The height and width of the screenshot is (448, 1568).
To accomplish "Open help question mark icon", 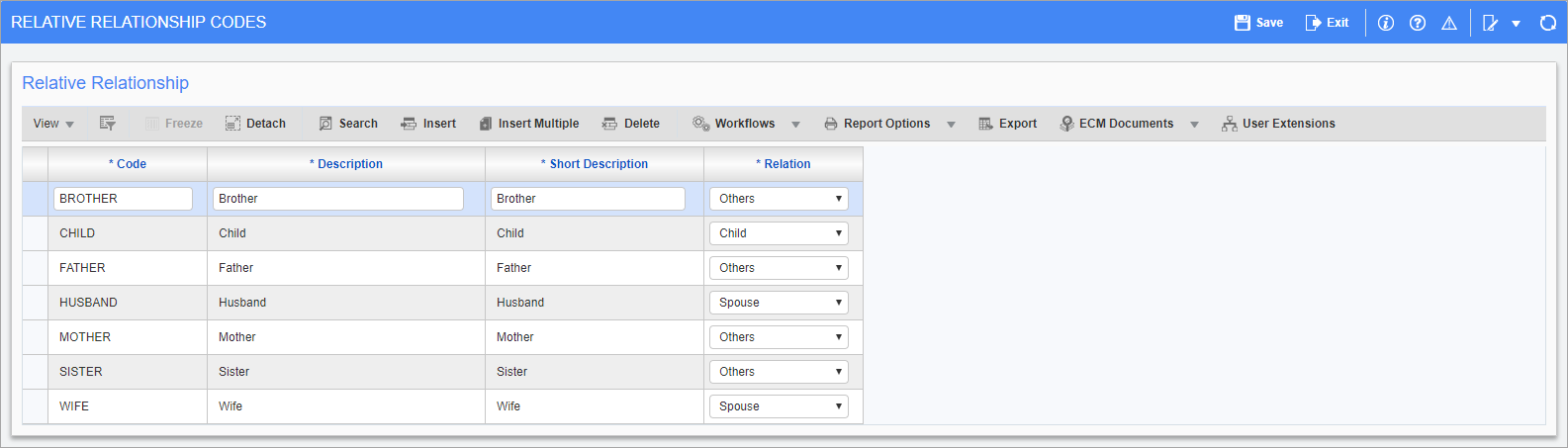I will coord(1418,23).
